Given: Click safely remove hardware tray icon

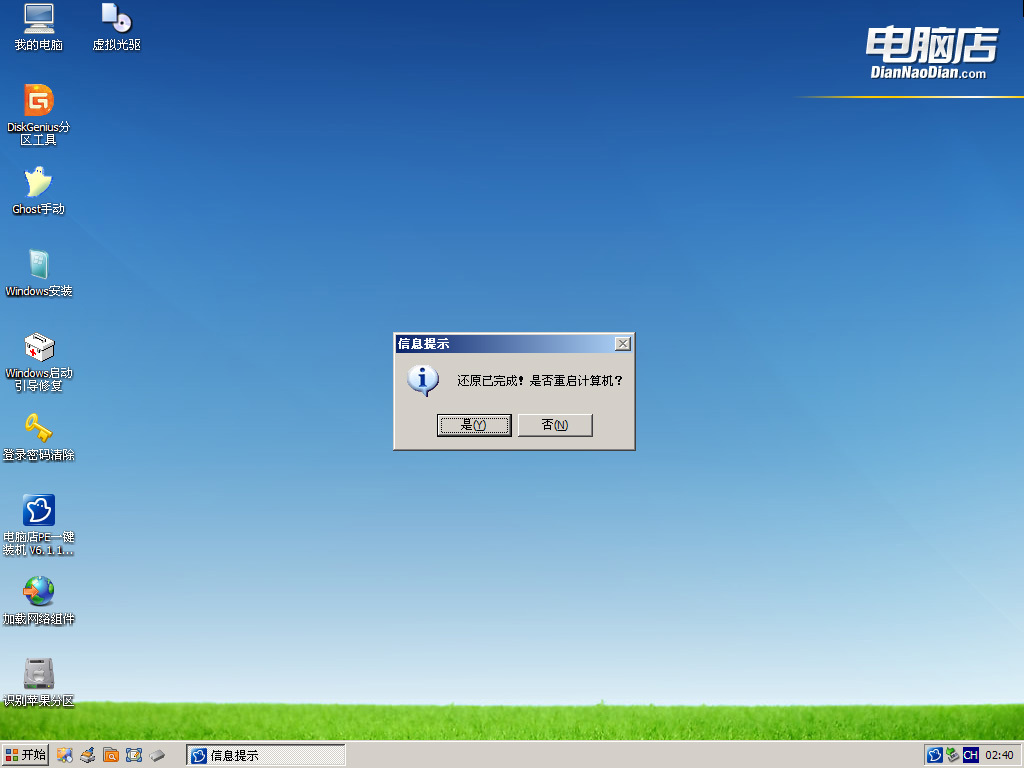Looking at the screenshot, I should [952, 755].
